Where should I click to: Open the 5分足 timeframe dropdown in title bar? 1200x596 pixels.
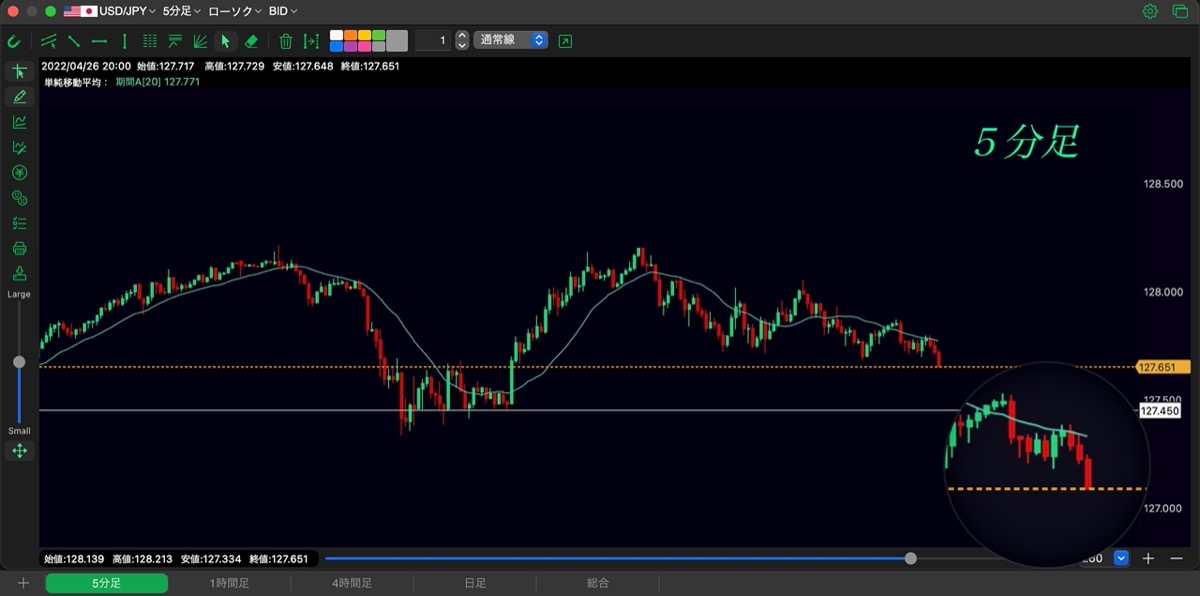(x=181, y=11)
